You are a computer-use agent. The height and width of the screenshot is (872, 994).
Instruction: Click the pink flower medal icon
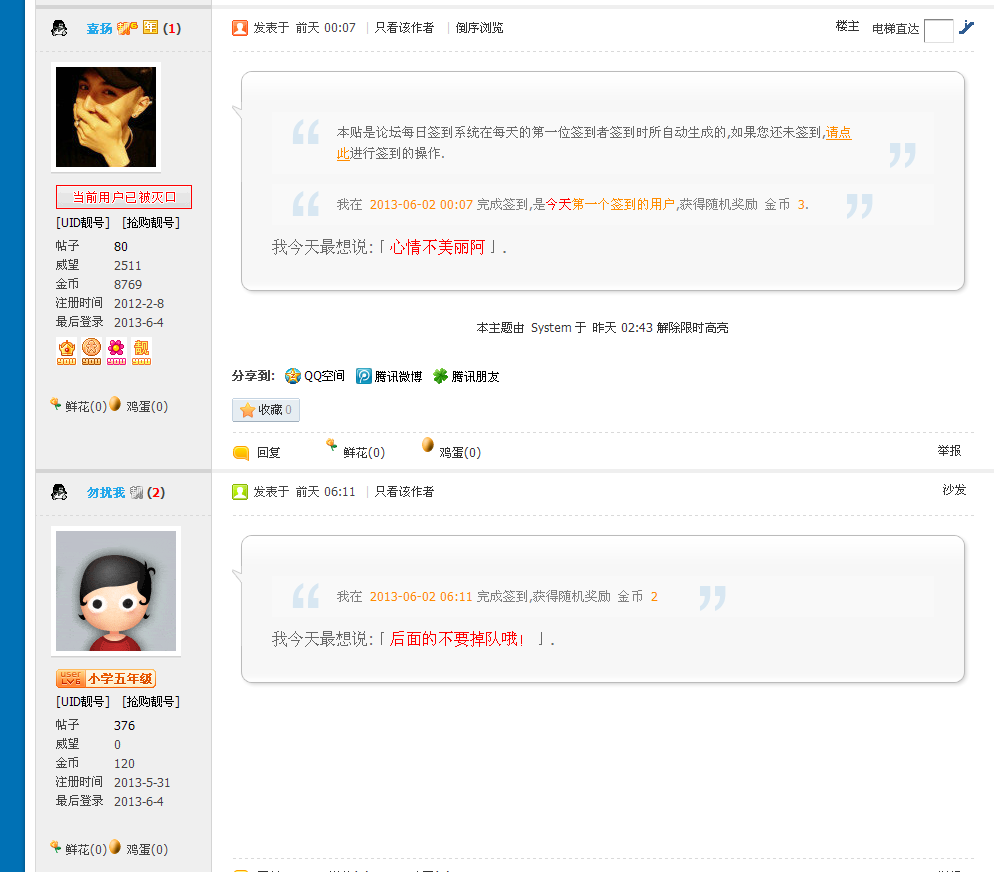116,352
